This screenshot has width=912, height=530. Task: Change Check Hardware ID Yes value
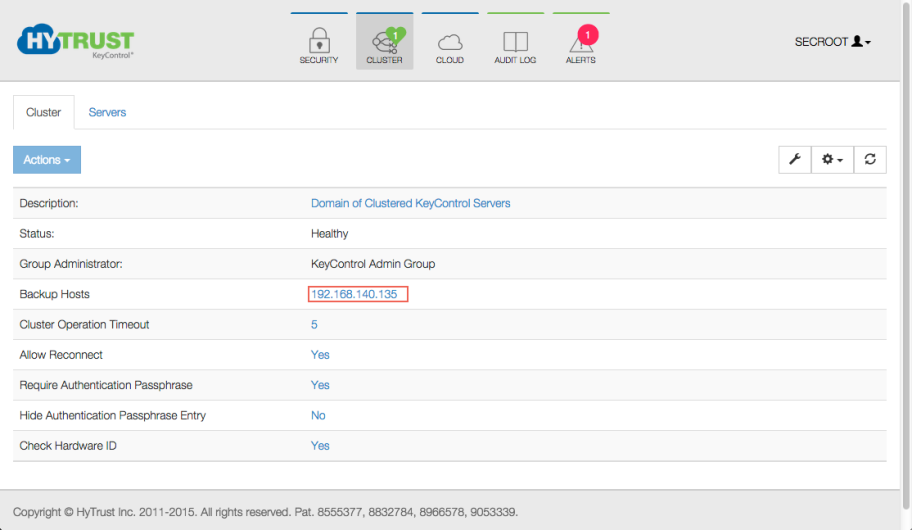coord(320,446)
